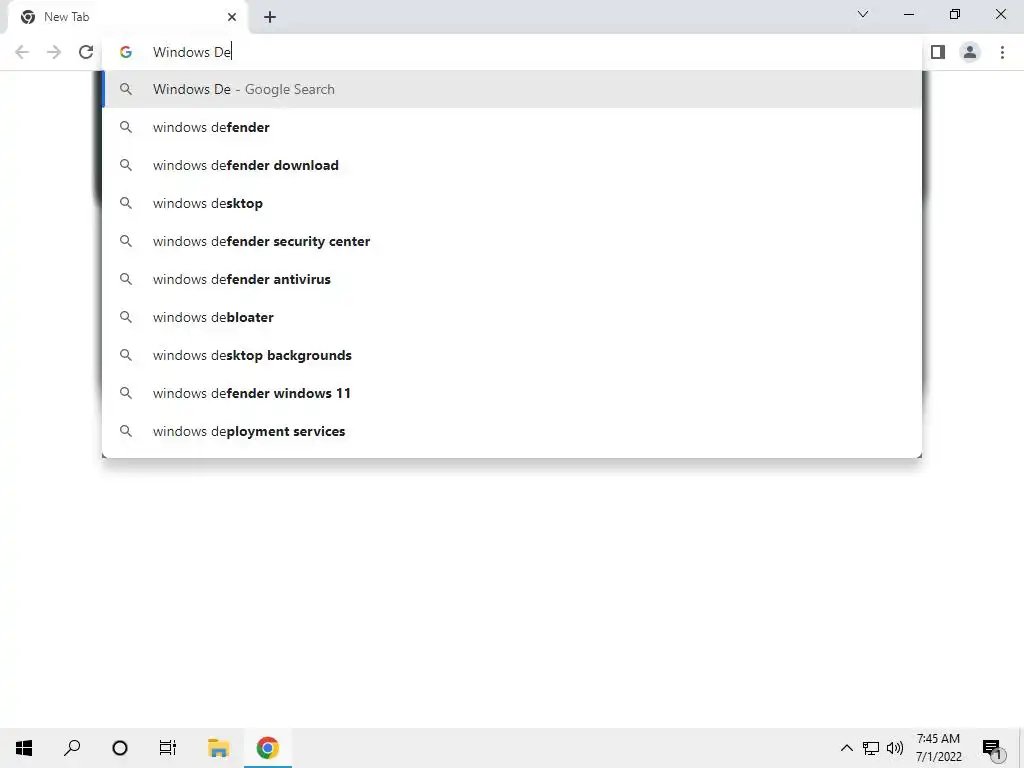Choose "windows defender download" suggestion

pyautogui.click(x=512, y=165)
